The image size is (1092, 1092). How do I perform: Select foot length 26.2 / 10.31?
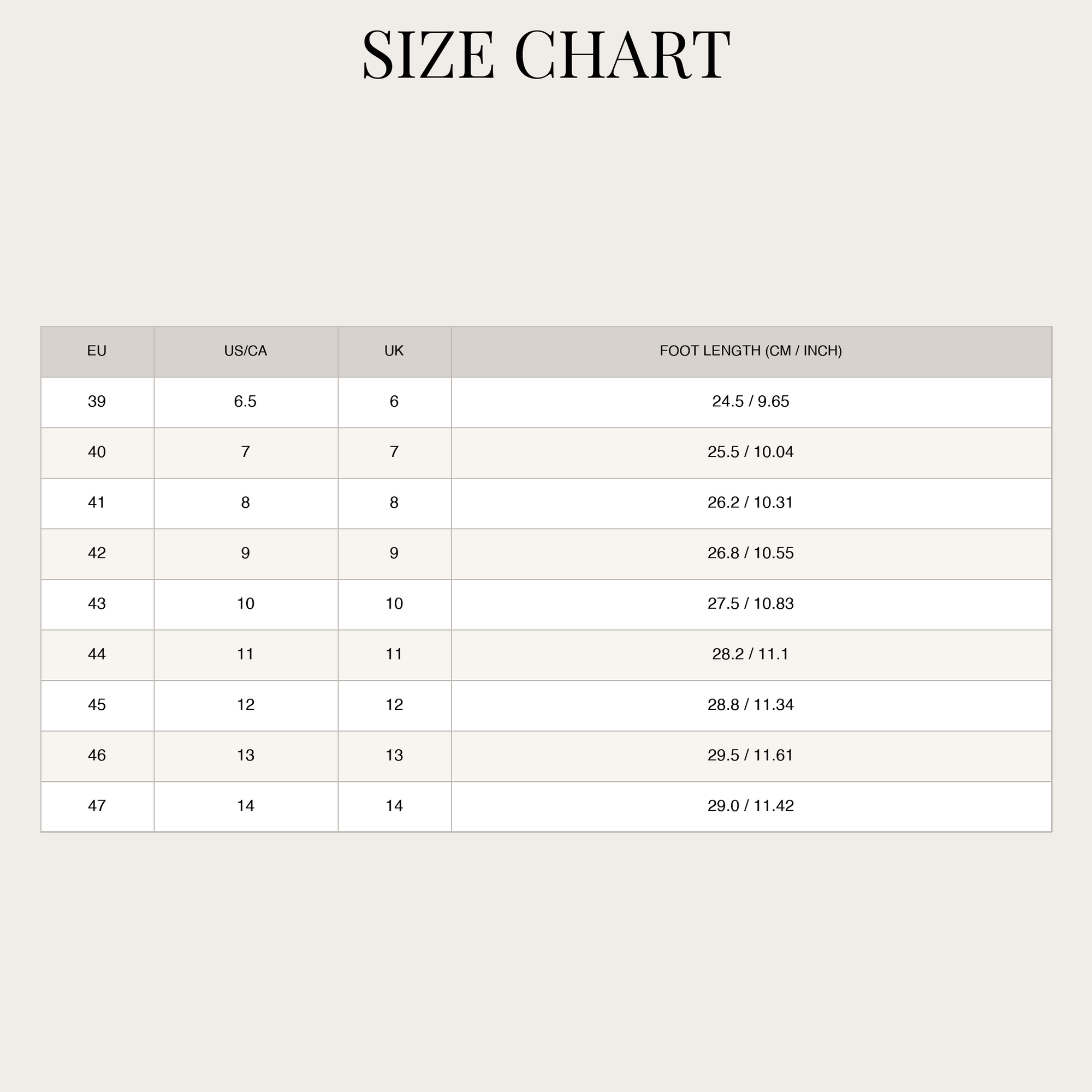click(751, 503)
